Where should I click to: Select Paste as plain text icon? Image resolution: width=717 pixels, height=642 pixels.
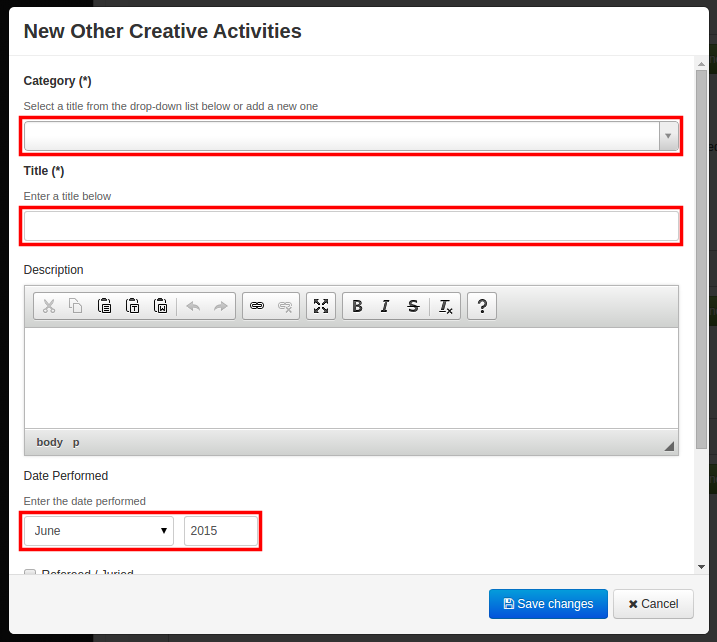tap(133, 306)
